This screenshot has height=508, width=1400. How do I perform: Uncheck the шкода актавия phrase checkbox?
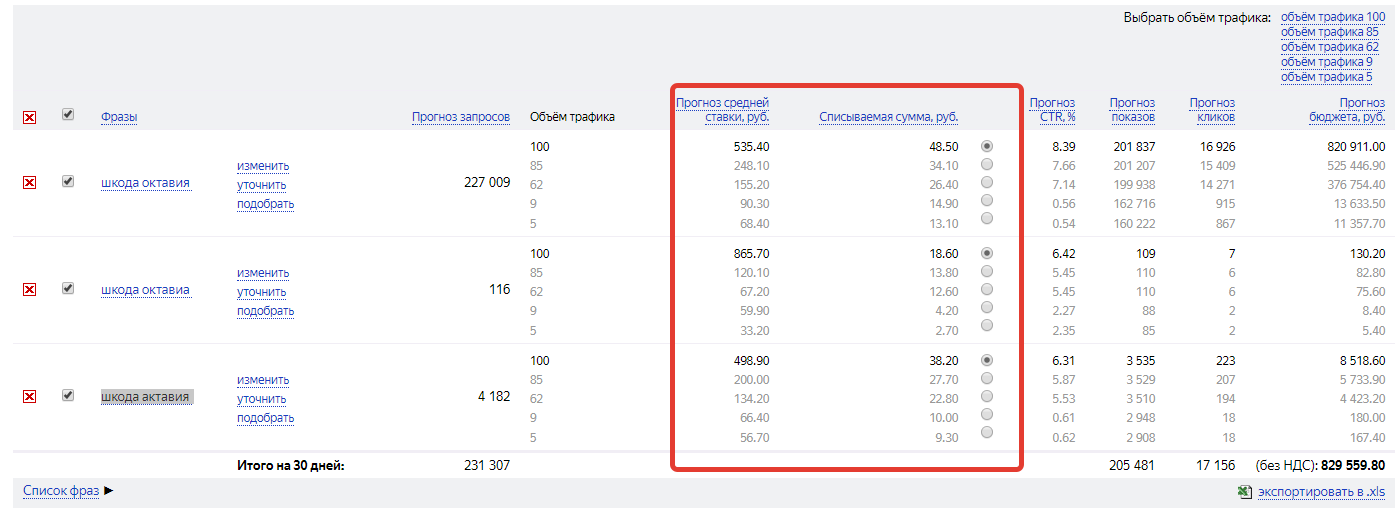click(x=68, y=395)
